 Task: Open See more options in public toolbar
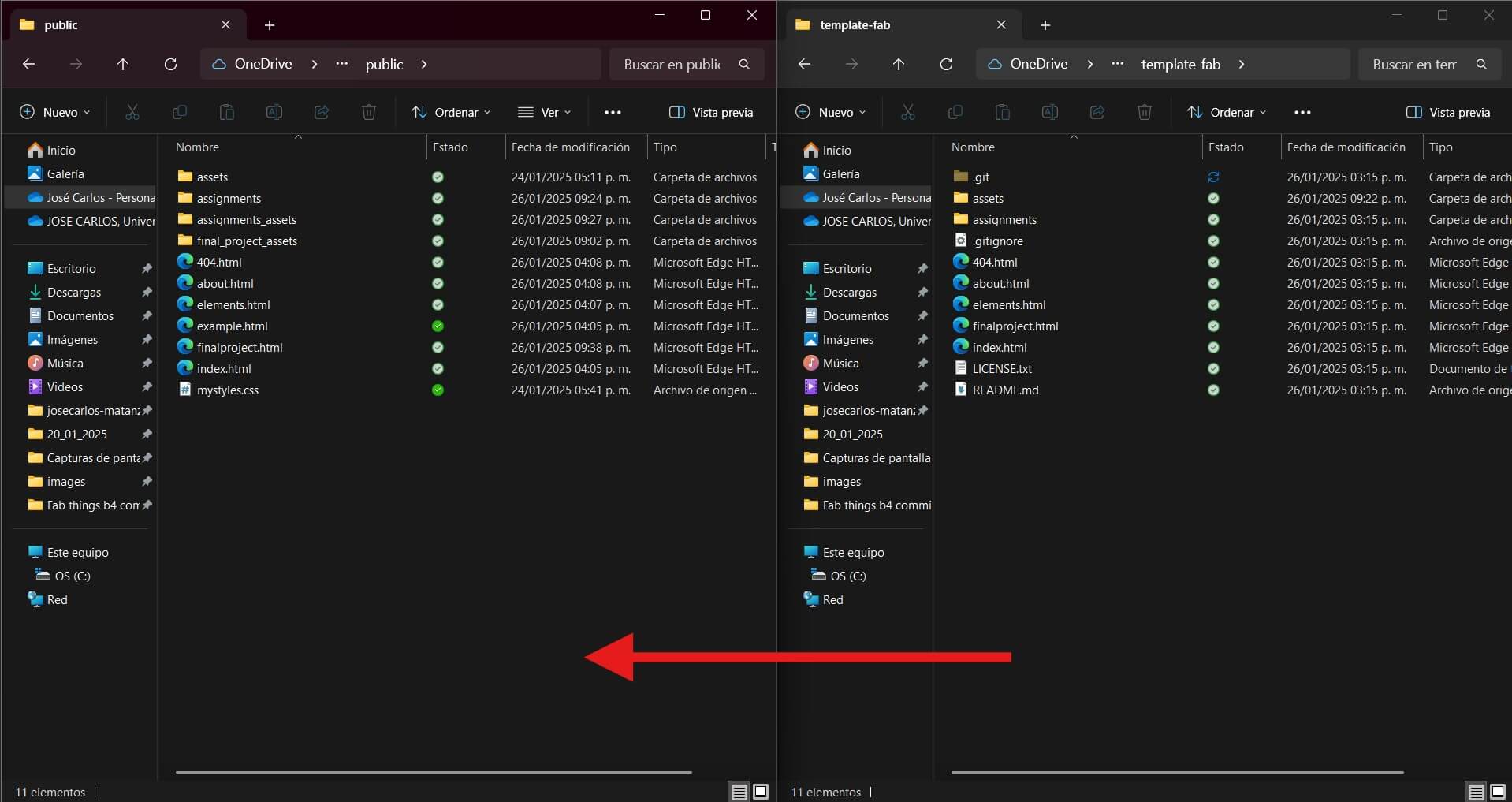[x=613, y=112]
